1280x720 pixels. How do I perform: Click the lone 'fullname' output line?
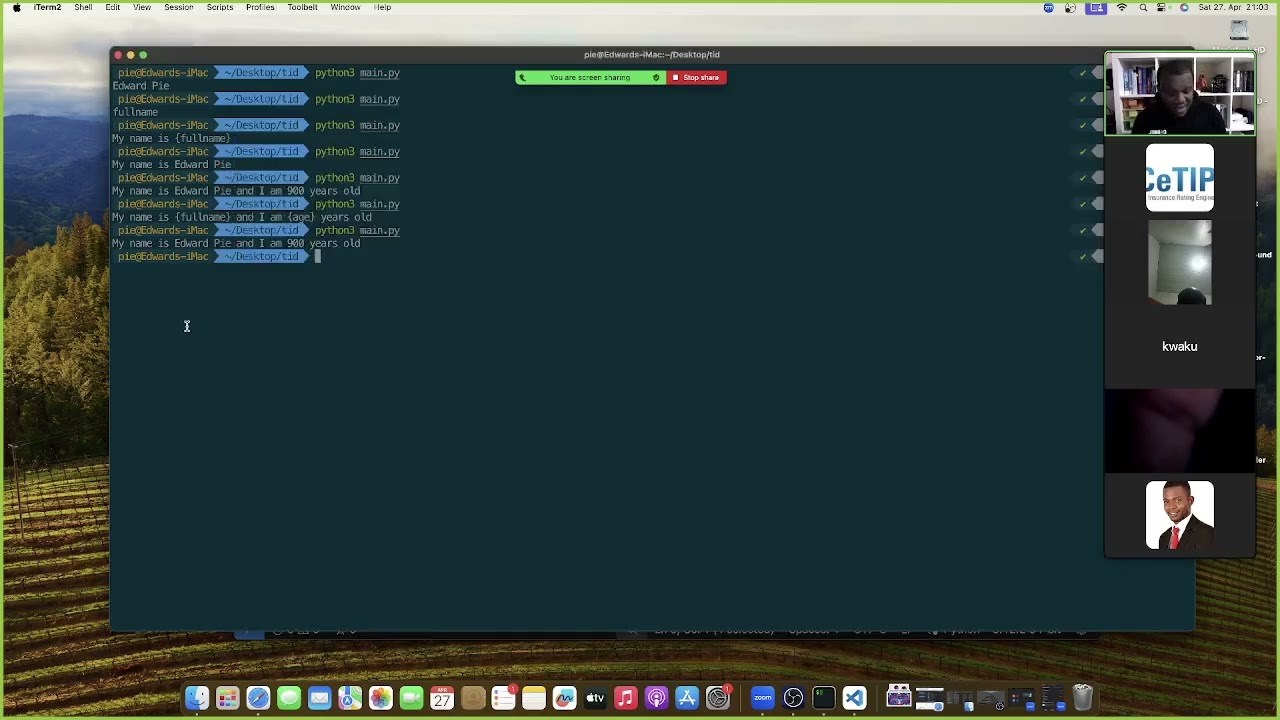pos(135,112)
